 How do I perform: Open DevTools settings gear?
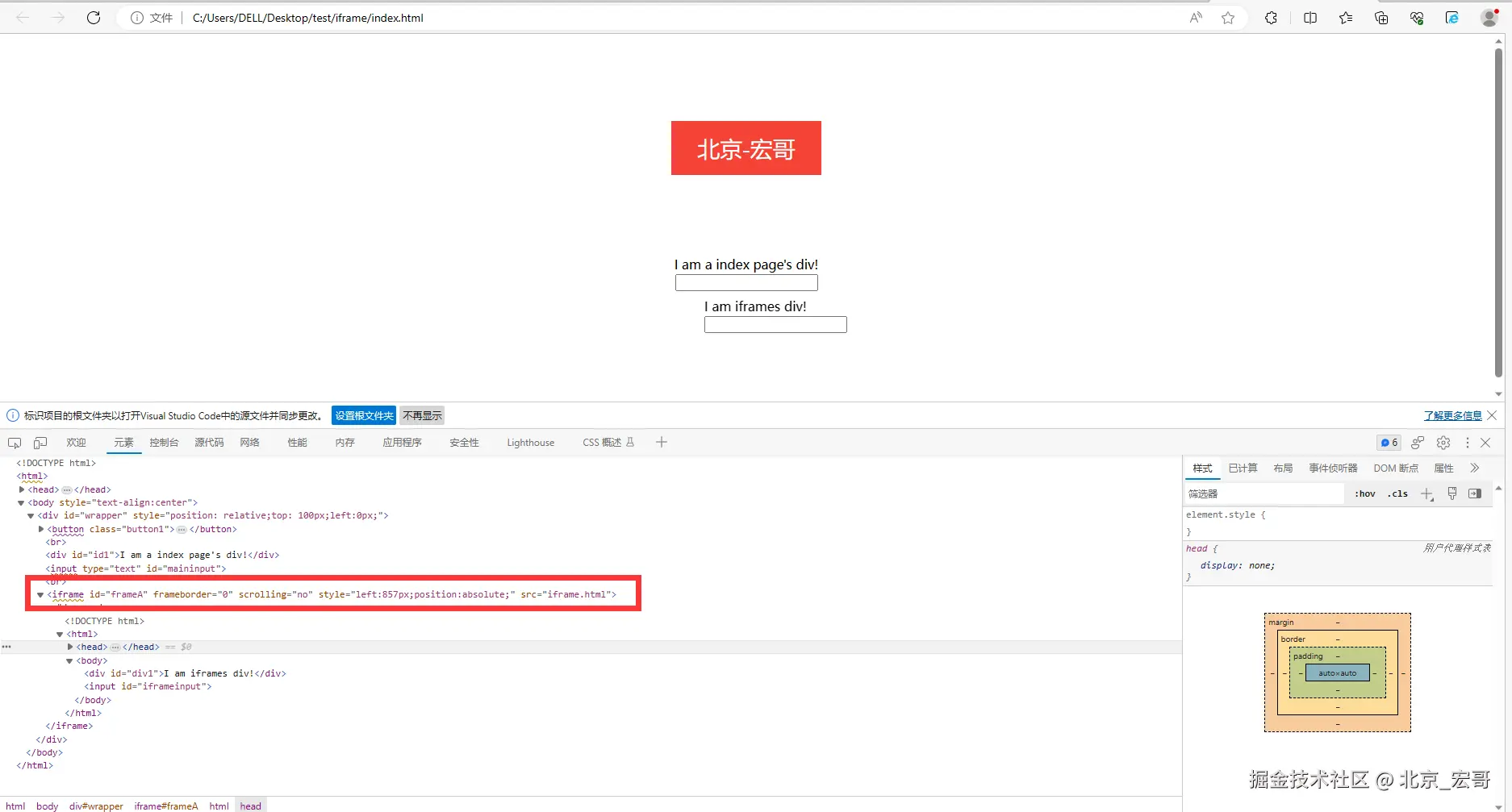point(1443,443)
